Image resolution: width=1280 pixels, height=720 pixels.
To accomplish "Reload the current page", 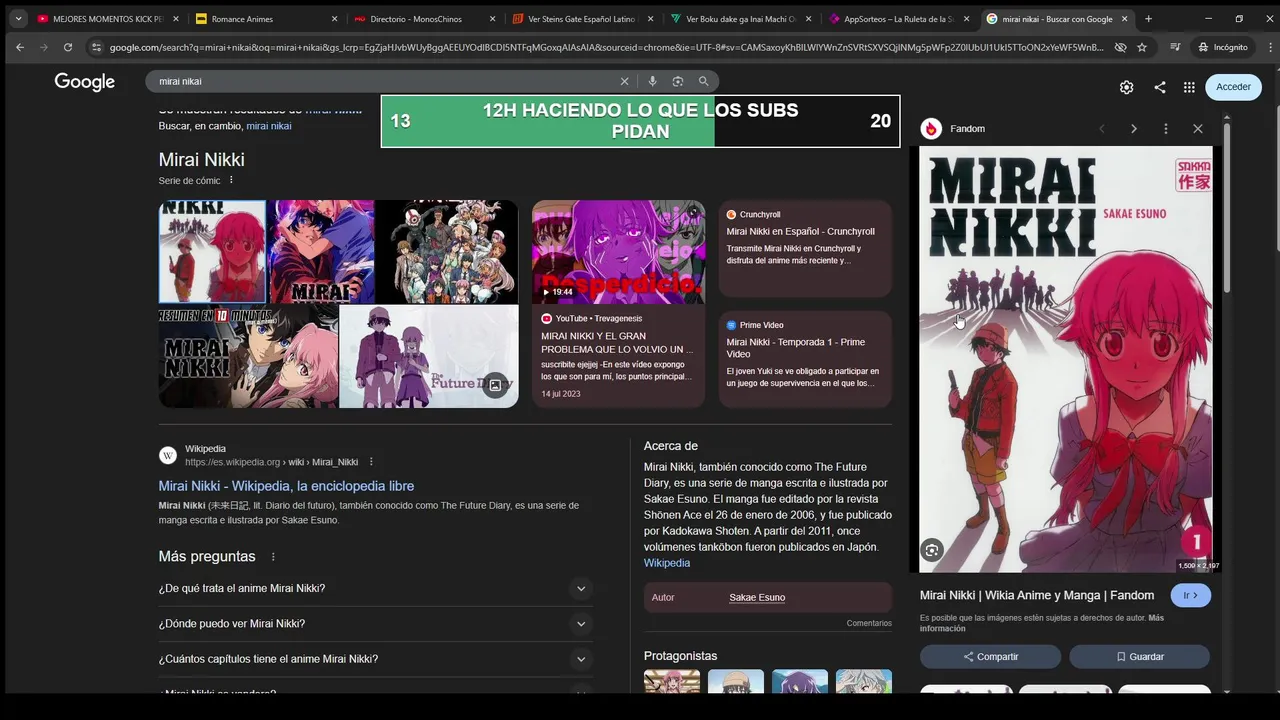I will [68, 47].
